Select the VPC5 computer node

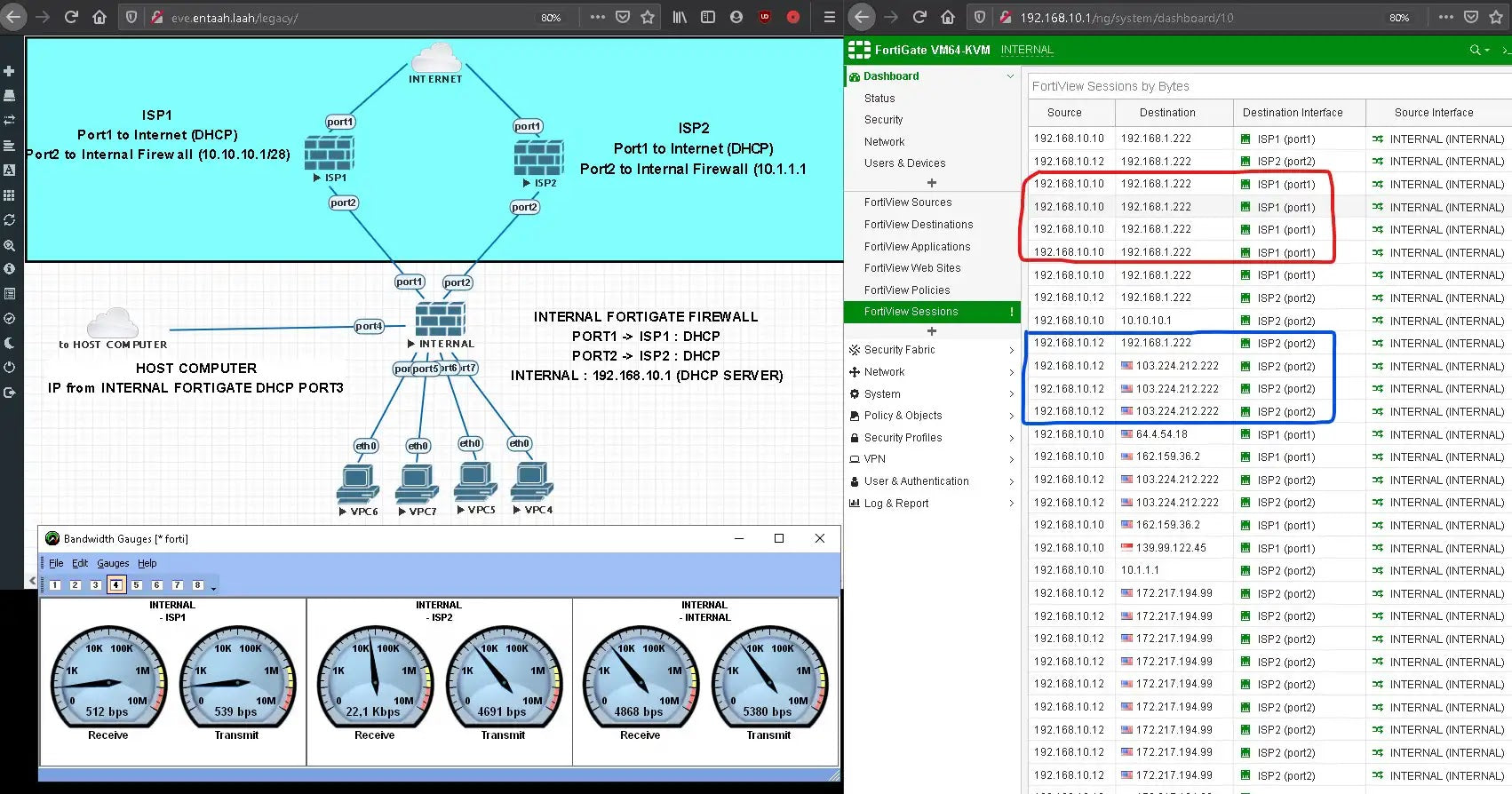[x=475, y=482]
